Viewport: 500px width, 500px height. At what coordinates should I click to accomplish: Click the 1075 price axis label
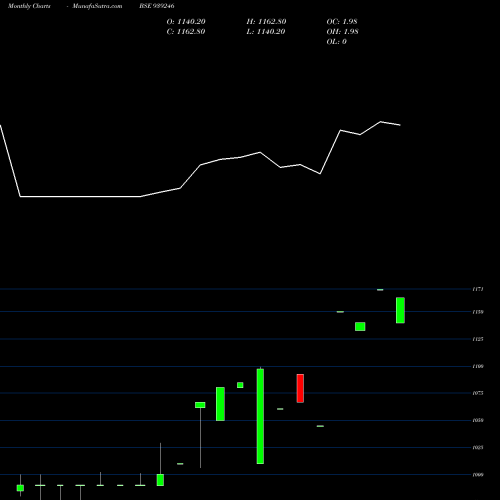coord(478,393)
